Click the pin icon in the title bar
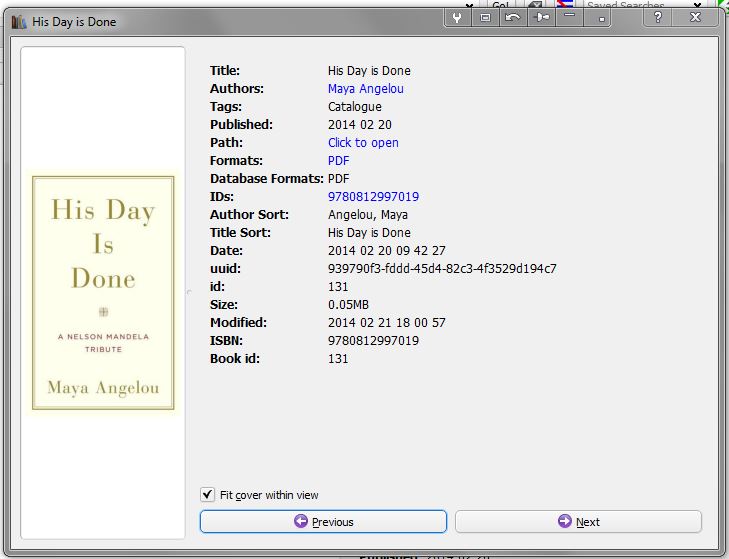Screen dimensions: 729x559 click(541, 18)
